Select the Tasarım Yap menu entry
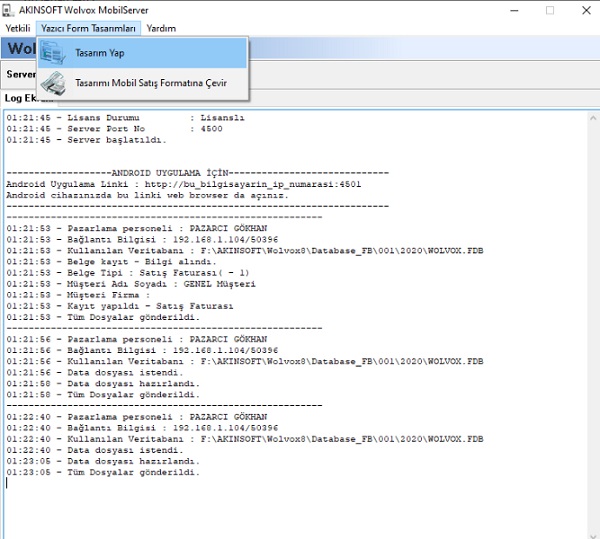This screenshot has width=600, height=539. [x=142, y=53]
